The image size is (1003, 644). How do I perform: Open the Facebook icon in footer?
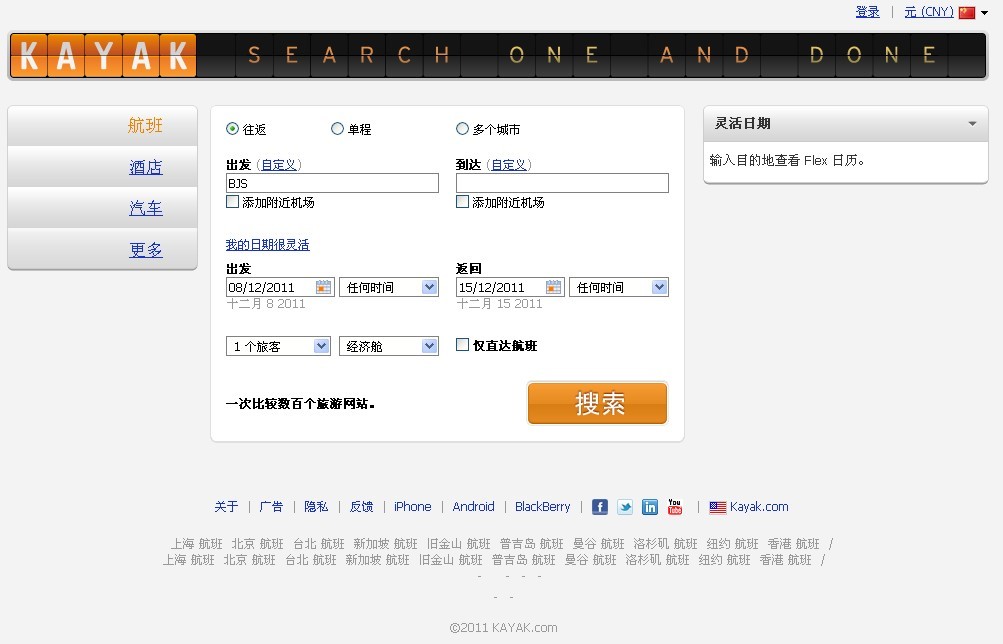point(599,507)
